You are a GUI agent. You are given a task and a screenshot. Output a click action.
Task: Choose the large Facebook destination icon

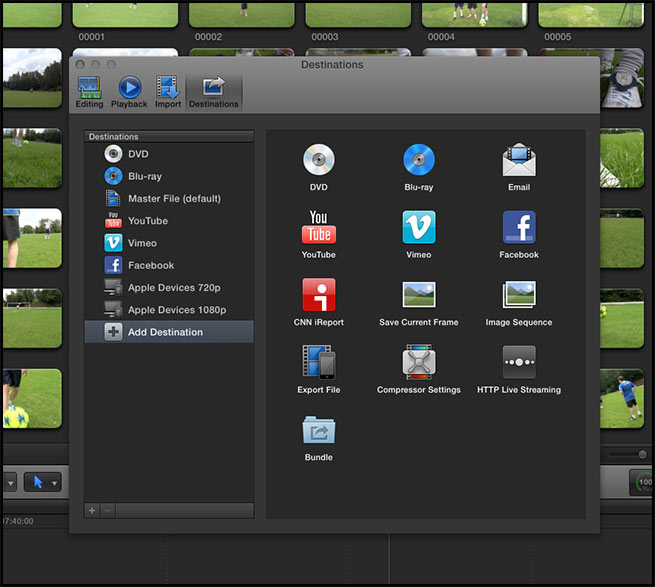pyautogui.click(x=519, y=227)
